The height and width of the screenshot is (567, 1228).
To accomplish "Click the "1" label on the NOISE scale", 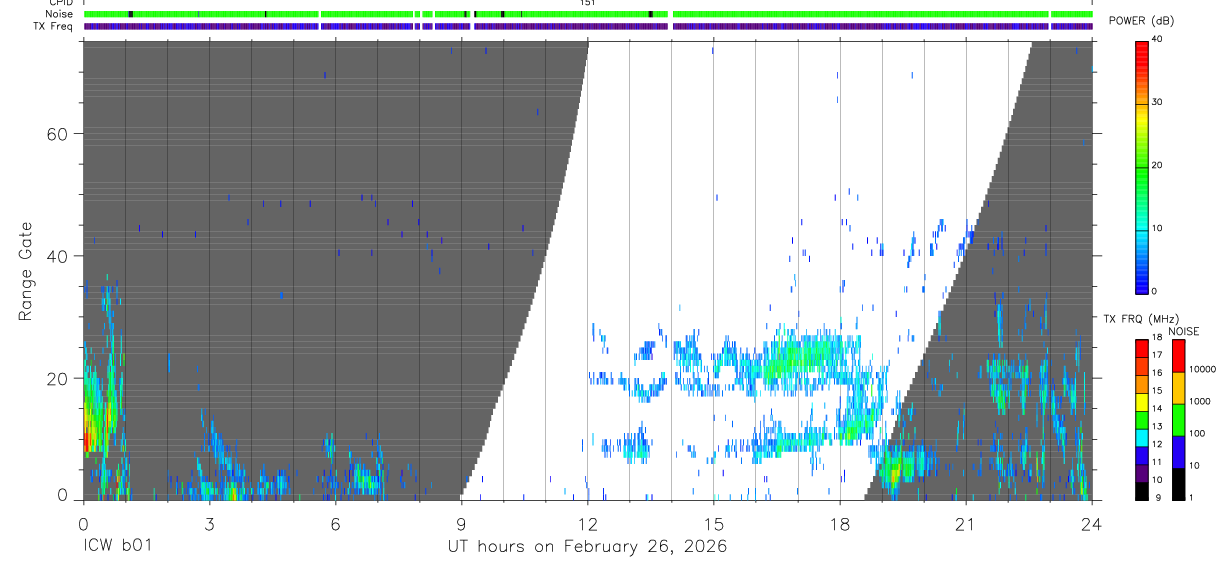I will [1192, 497].
